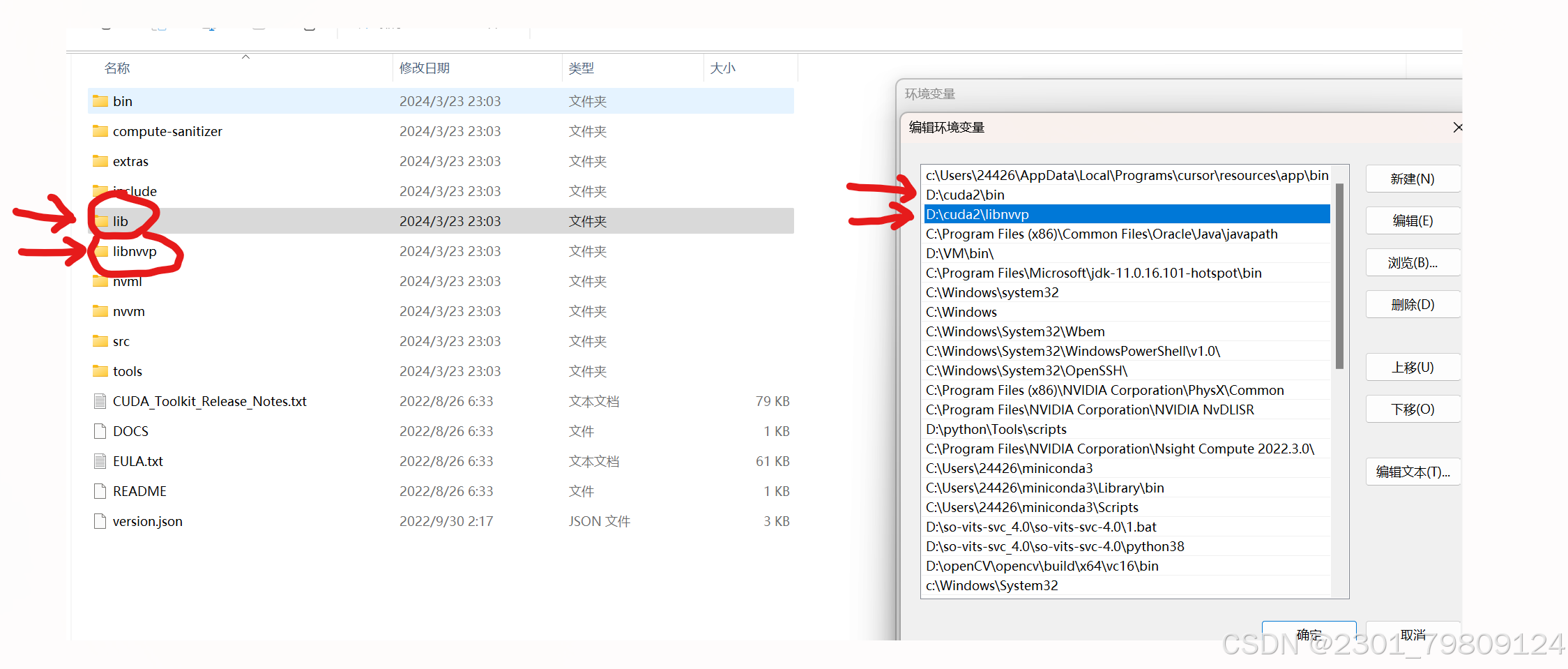
Task: Close the 编辑环境变量 dialog
Action: click(1457, 128)
